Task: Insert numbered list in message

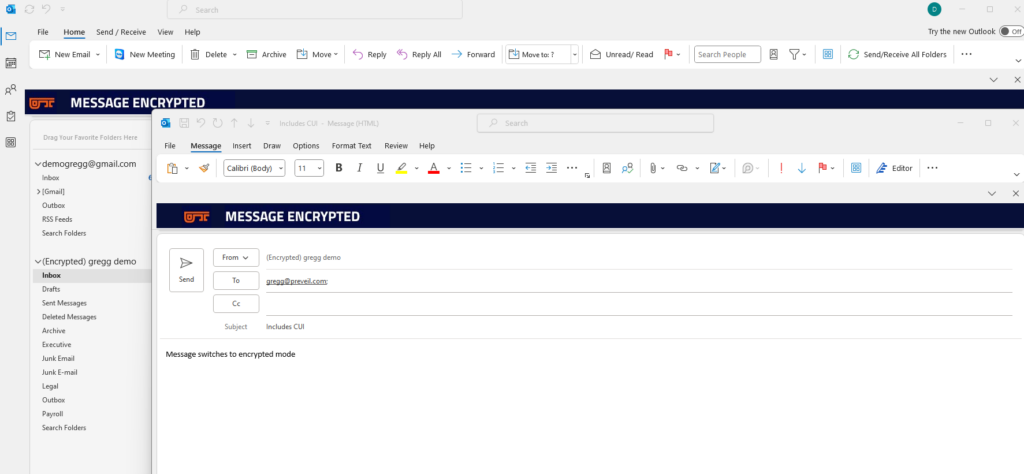Action: (x=498, y=168)
